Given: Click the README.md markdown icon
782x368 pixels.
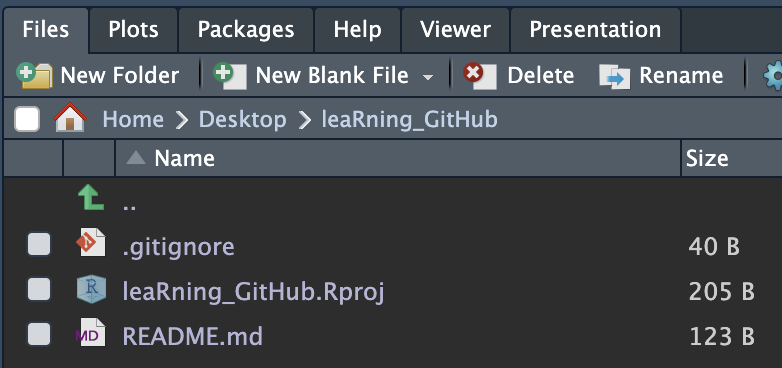Looking at the screenshot, I should [91, 333].
